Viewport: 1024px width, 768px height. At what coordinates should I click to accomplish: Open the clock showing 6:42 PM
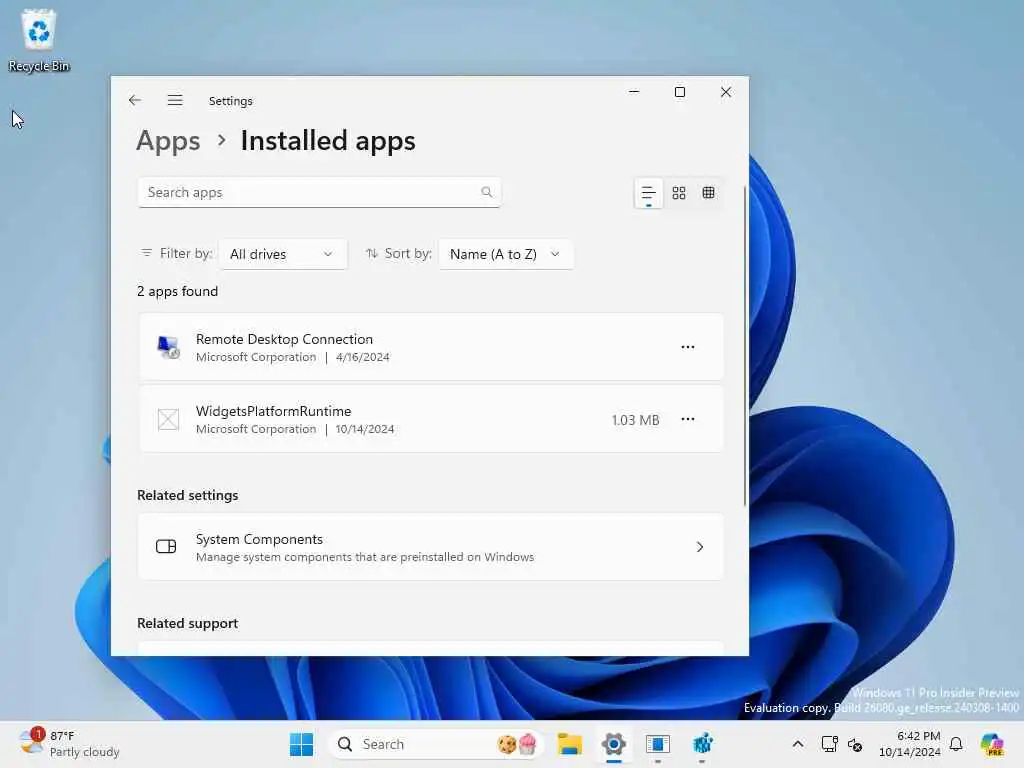click(910, 744)
